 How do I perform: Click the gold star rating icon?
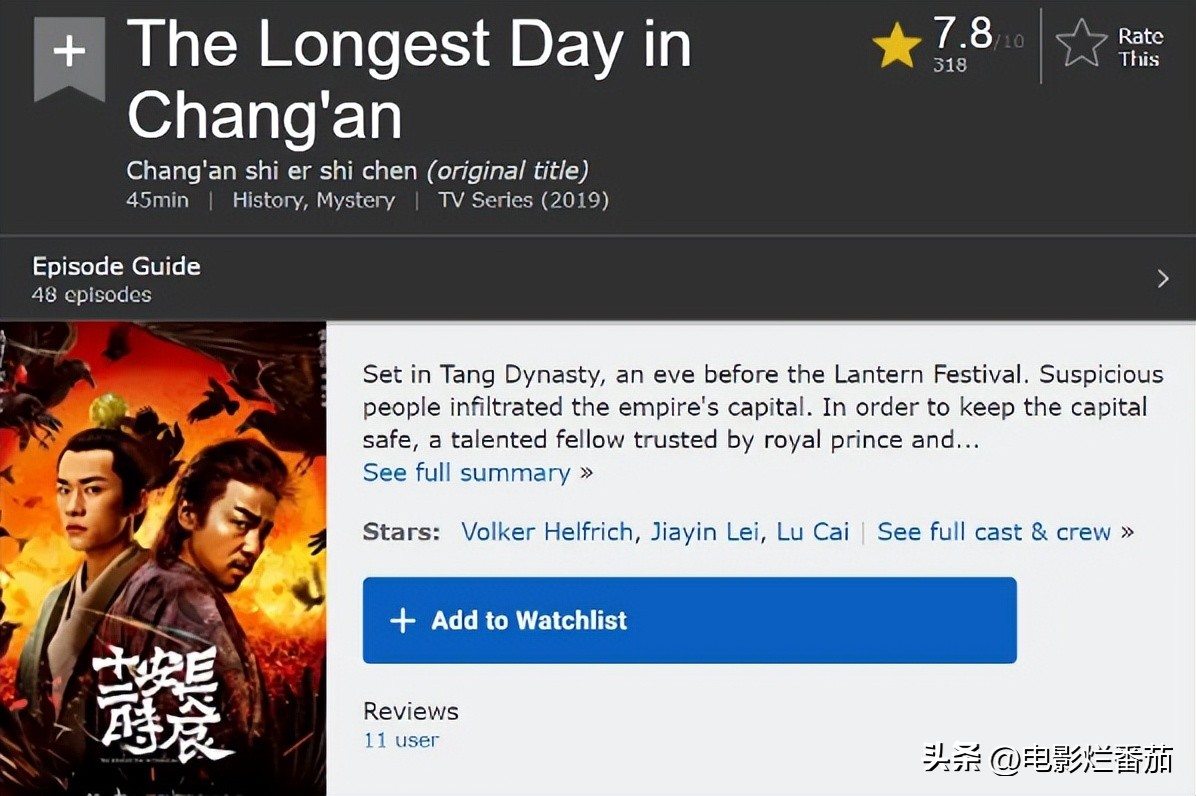click(897, 47)
